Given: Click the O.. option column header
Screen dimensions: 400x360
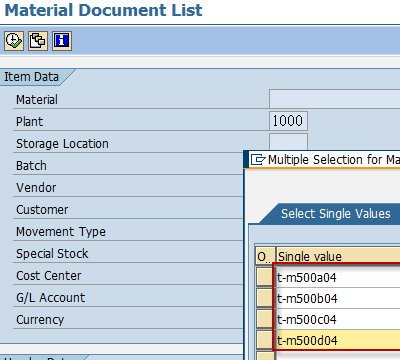Looking at the screenshot, I should 265,256.
